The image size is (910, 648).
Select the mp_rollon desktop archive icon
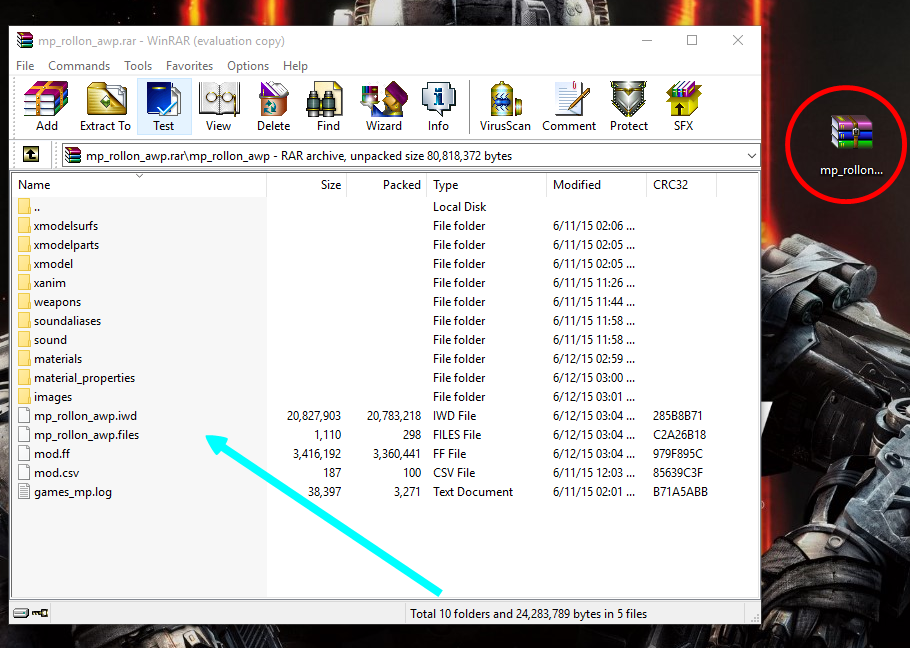tap(850, 140)
